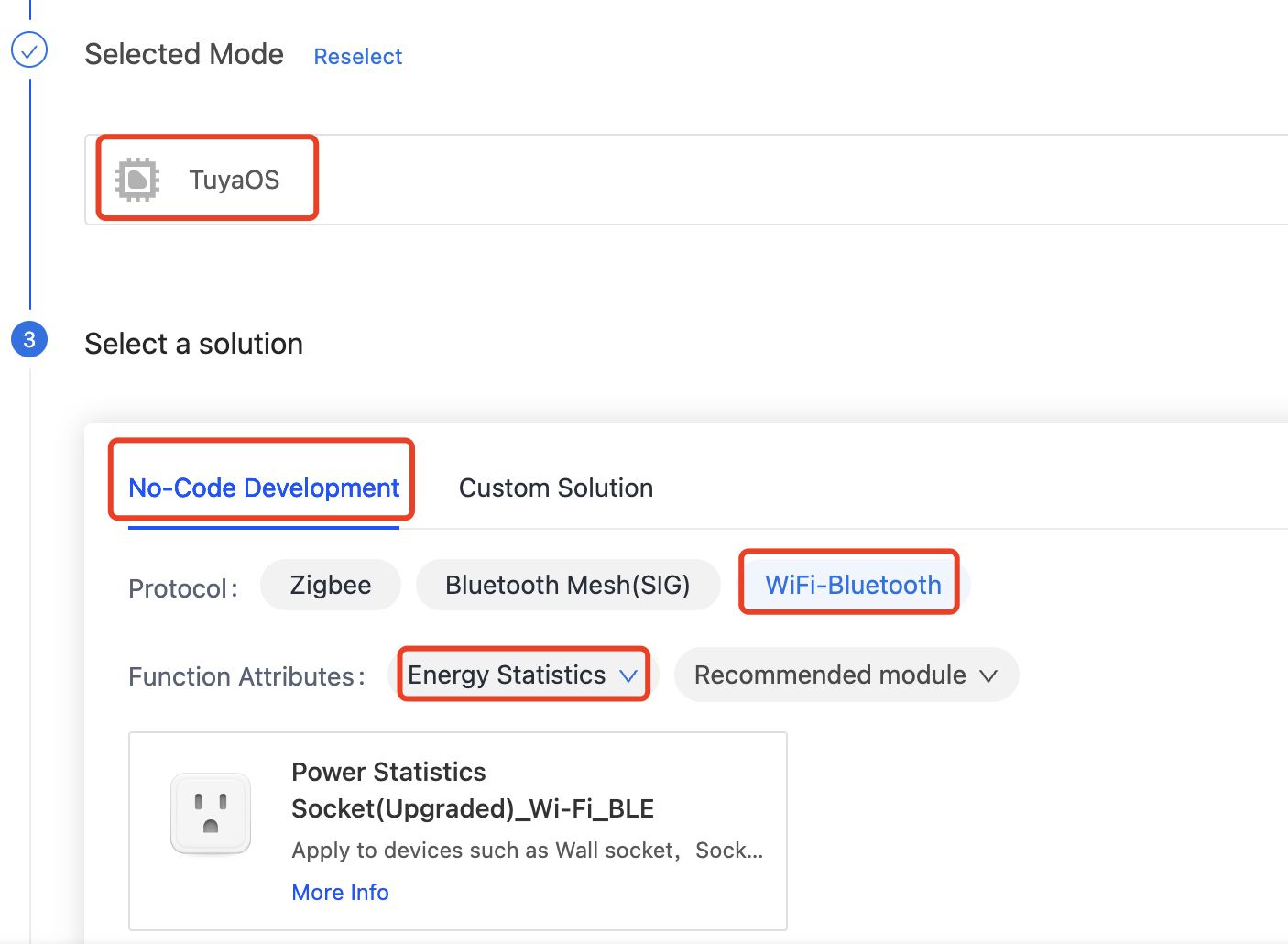Expand the Energy Statistics dropdown
This screenshot has height=944, width=1288.
(x=523, y=675)
